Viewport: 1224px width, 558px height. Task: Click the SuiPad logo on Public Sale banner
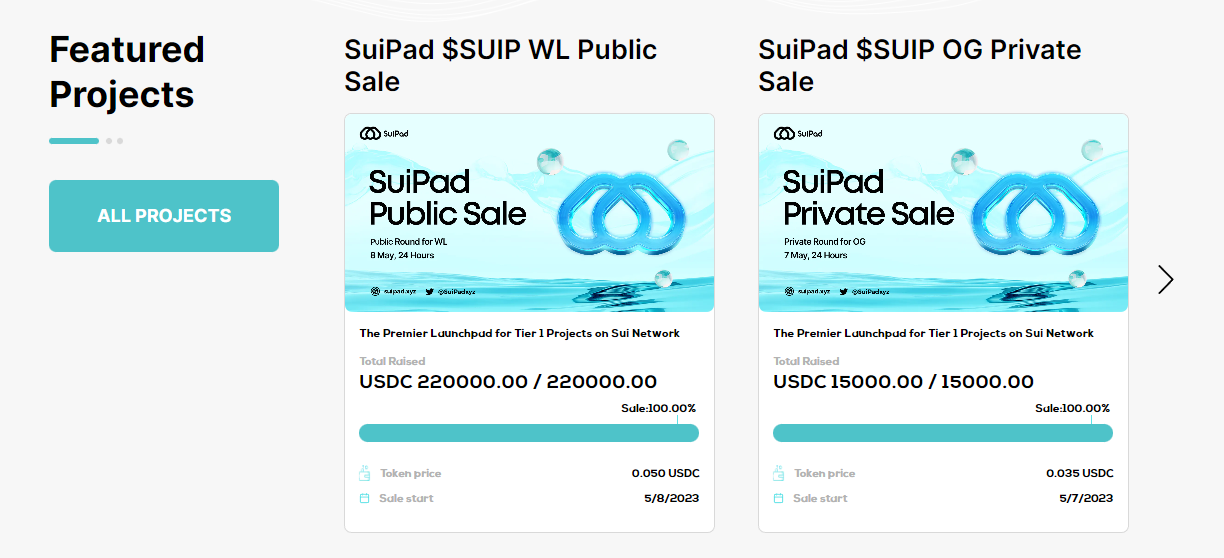click(x=384, y=133)
